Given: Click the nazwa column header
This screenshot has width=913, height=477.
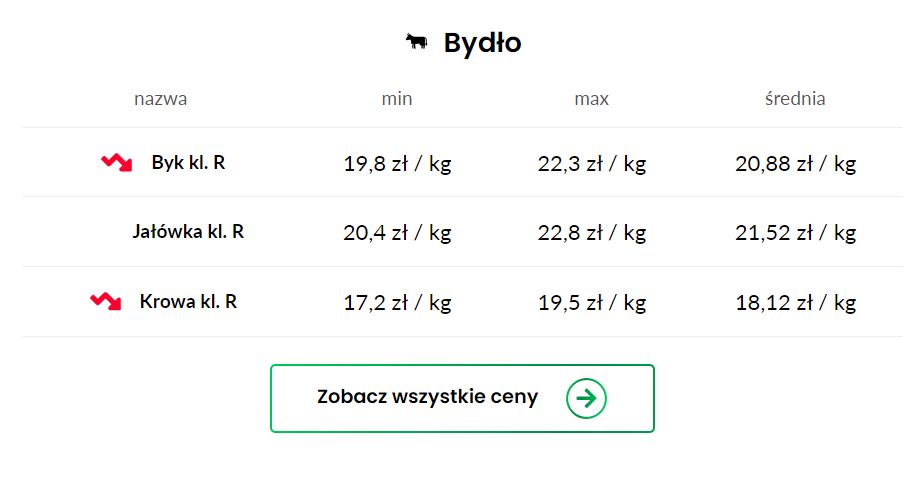Looking at the screenshot, I should tap(161, 98).
